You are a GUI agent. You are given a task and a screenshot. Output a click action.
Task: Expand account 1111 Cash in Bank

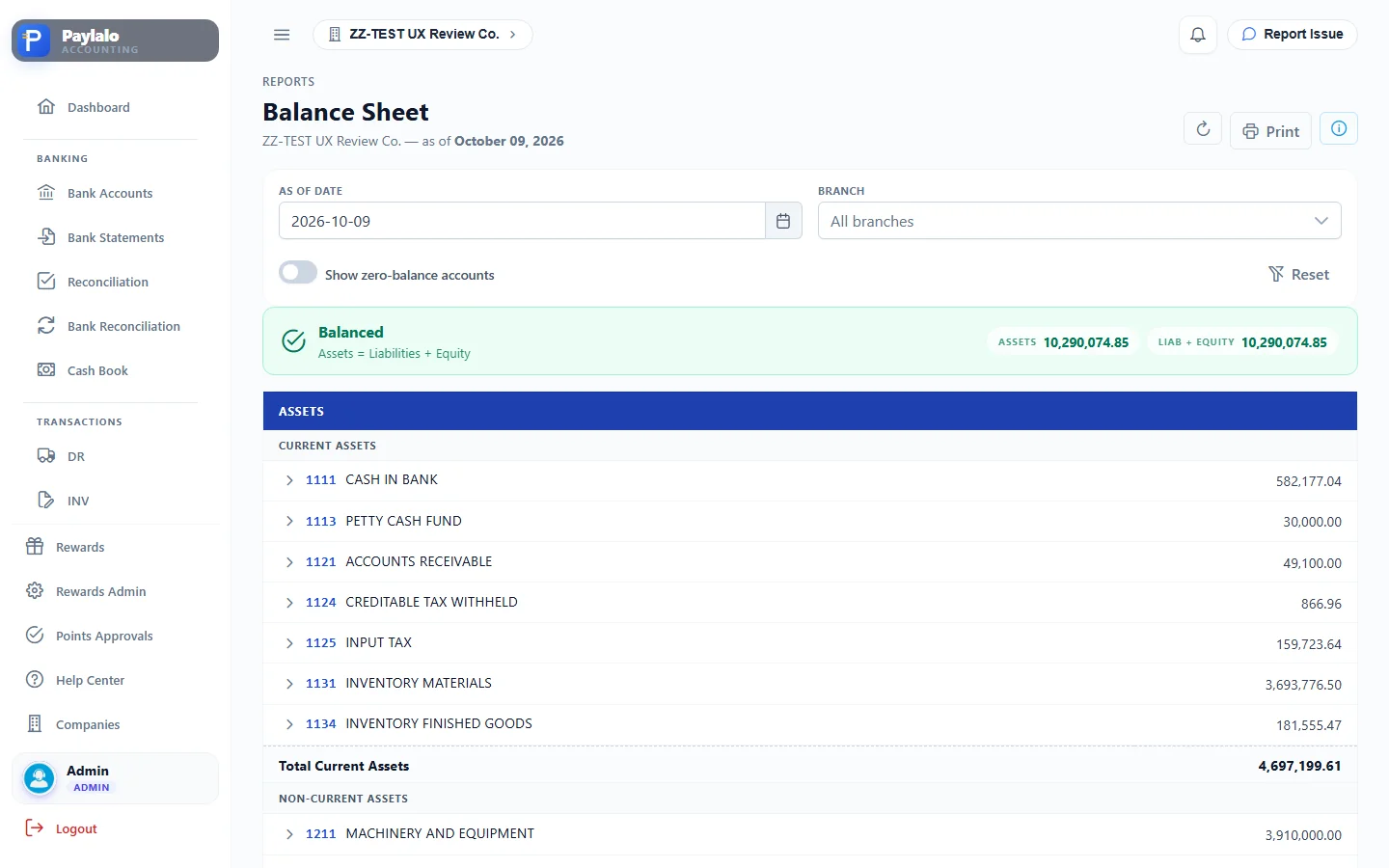289,480
